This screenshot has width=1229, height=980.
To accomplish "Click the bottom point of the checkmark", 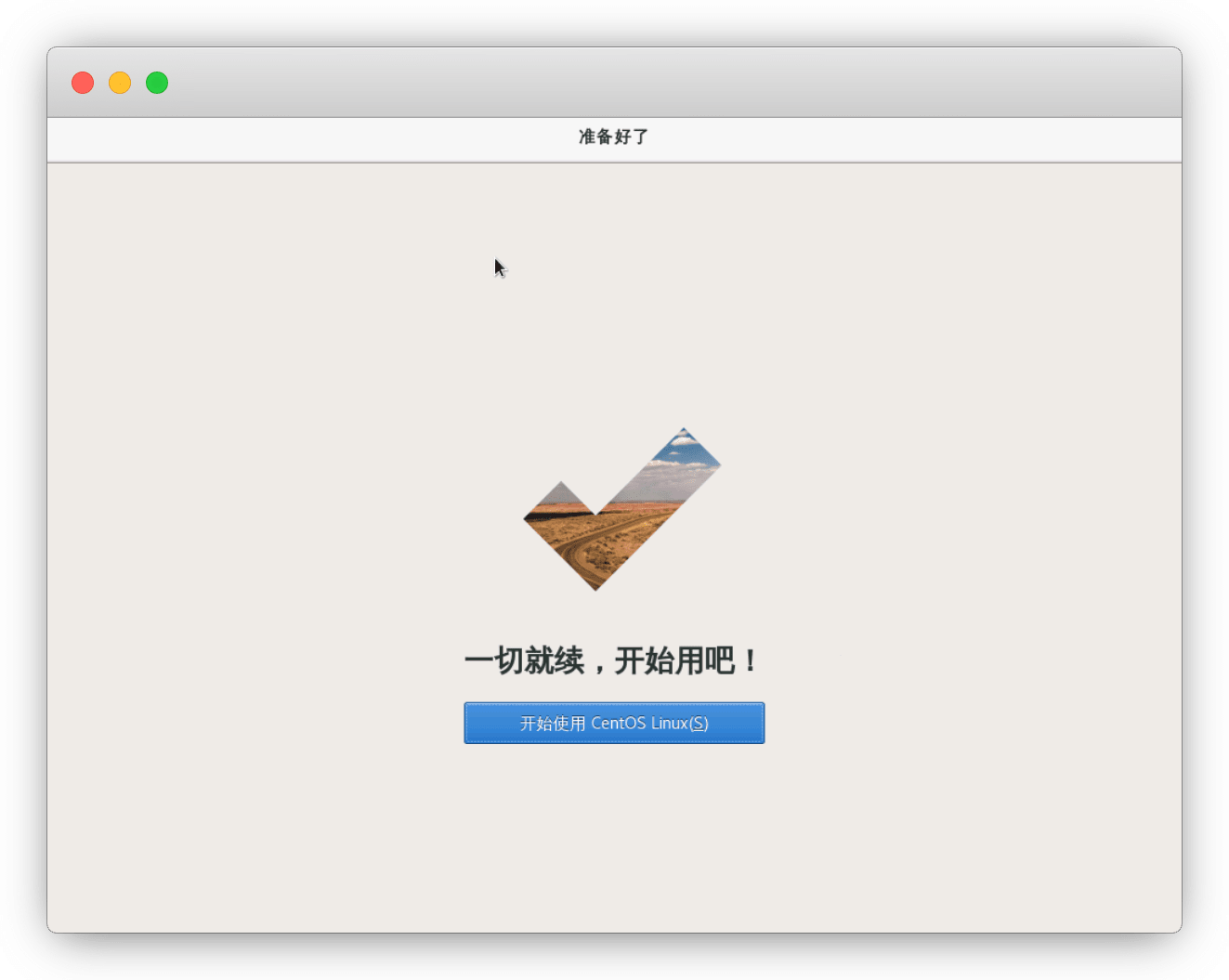I will tap(596, 581).
